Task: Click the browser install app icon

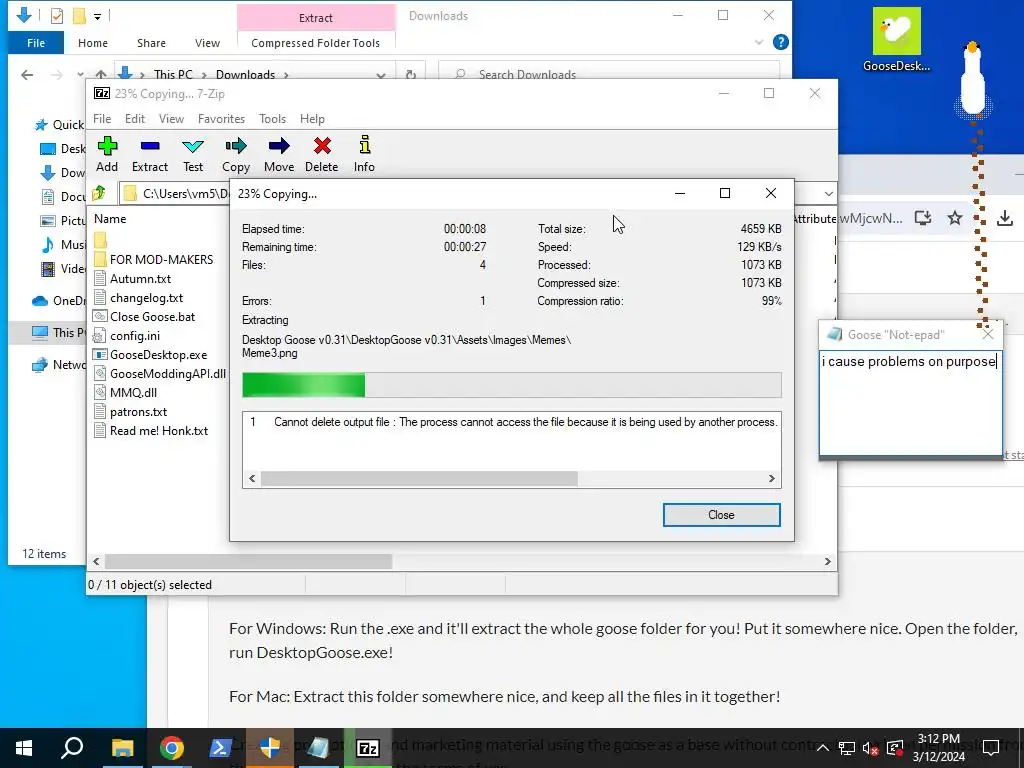Action: click(x=923, y=218)
